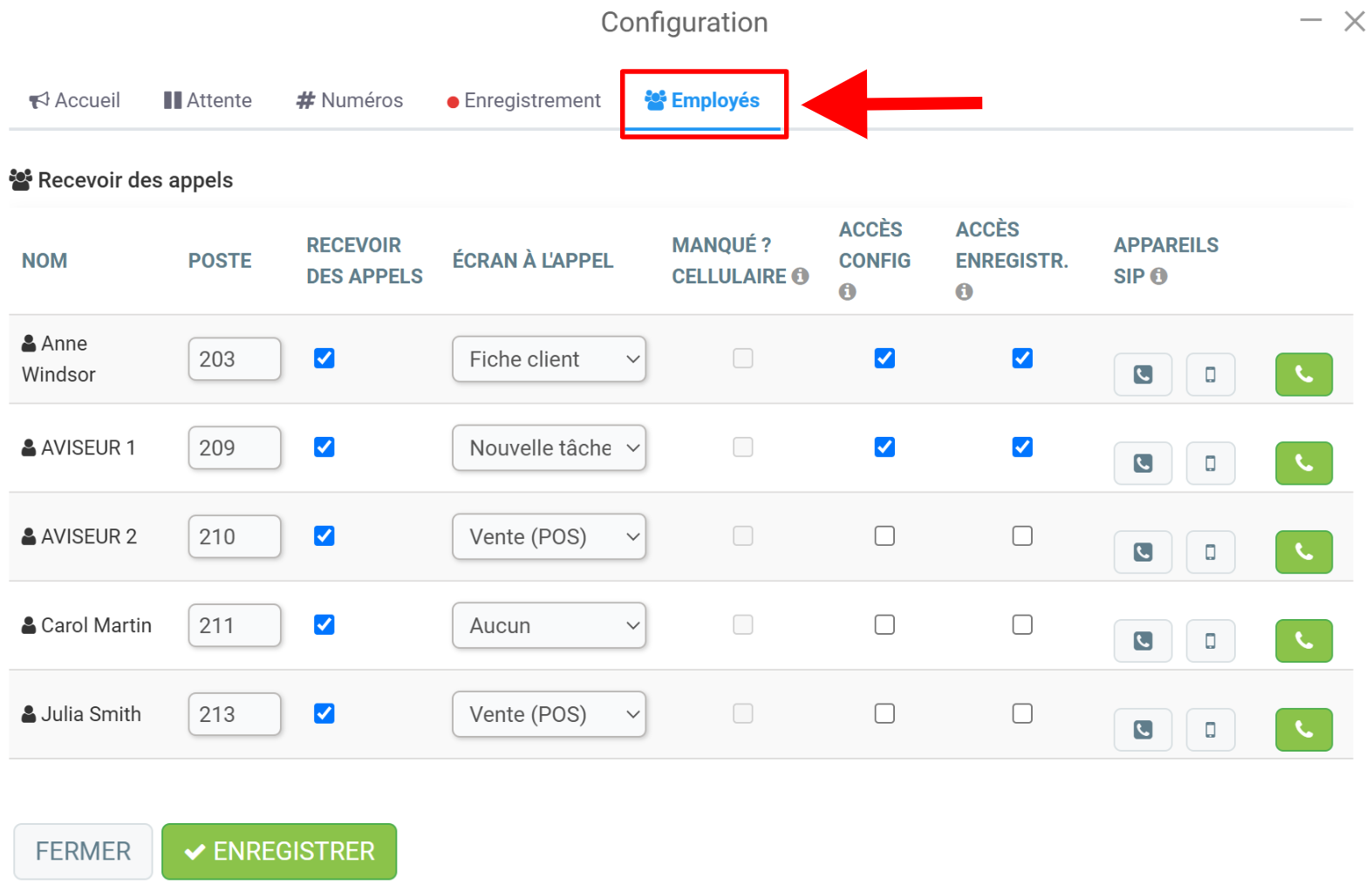Switch to the Numéros tab
This screenshot has width=1372, height=892.
pos(350,101)
